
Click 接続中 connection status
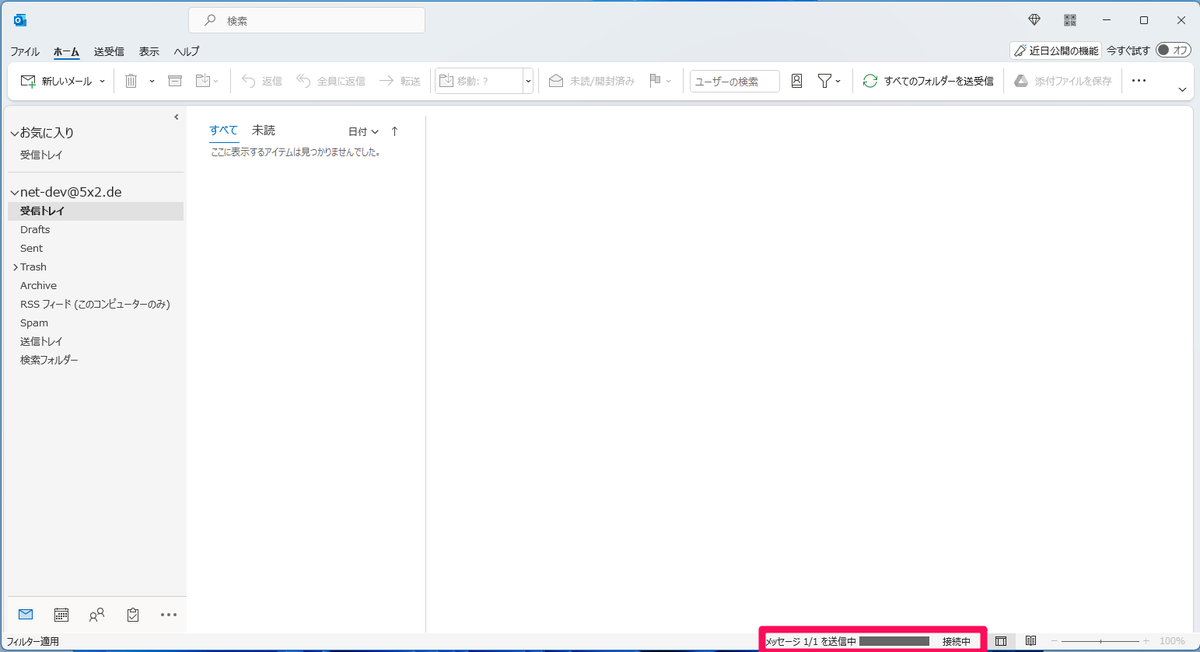[x=956, y=641]
